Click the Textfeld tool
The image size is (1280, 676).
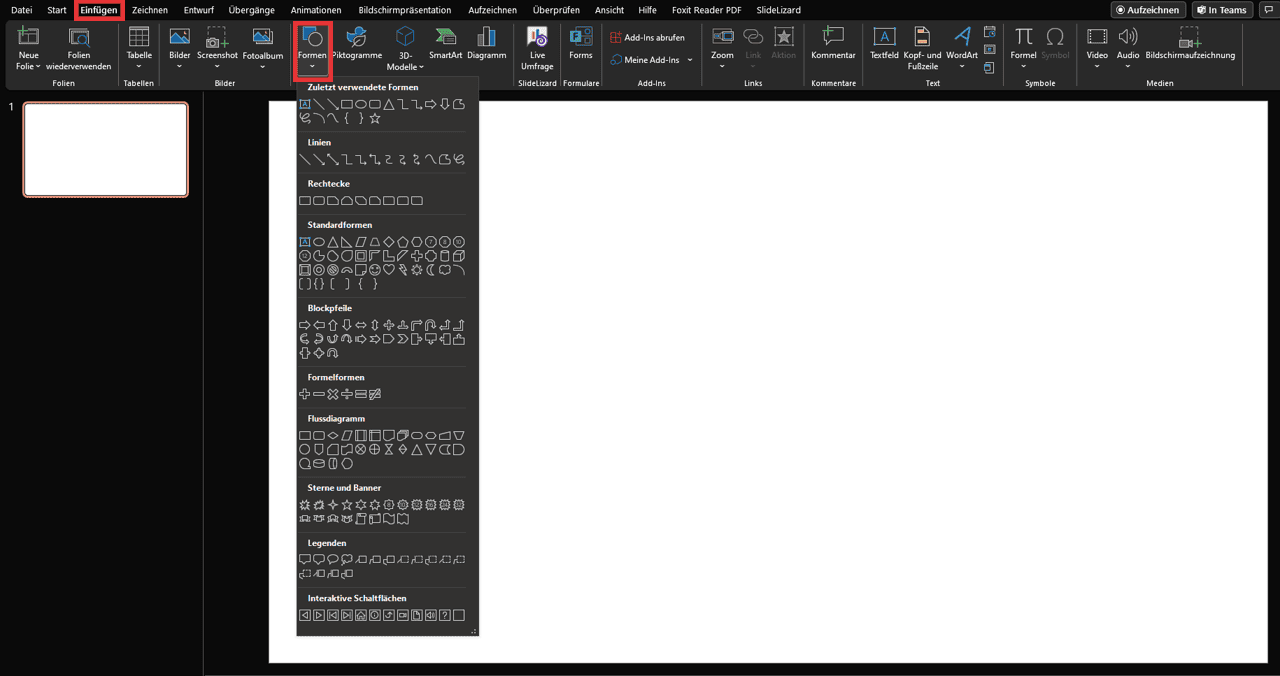884,45
